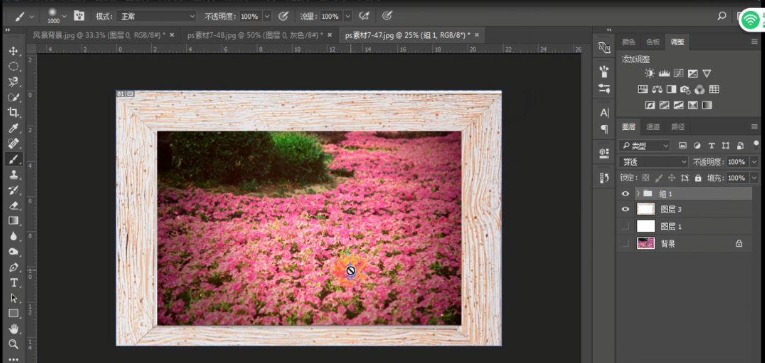The height and width of the screenshot is (363, 765).
Task: Show the 图层 1 layer
Action: point(625,226)
